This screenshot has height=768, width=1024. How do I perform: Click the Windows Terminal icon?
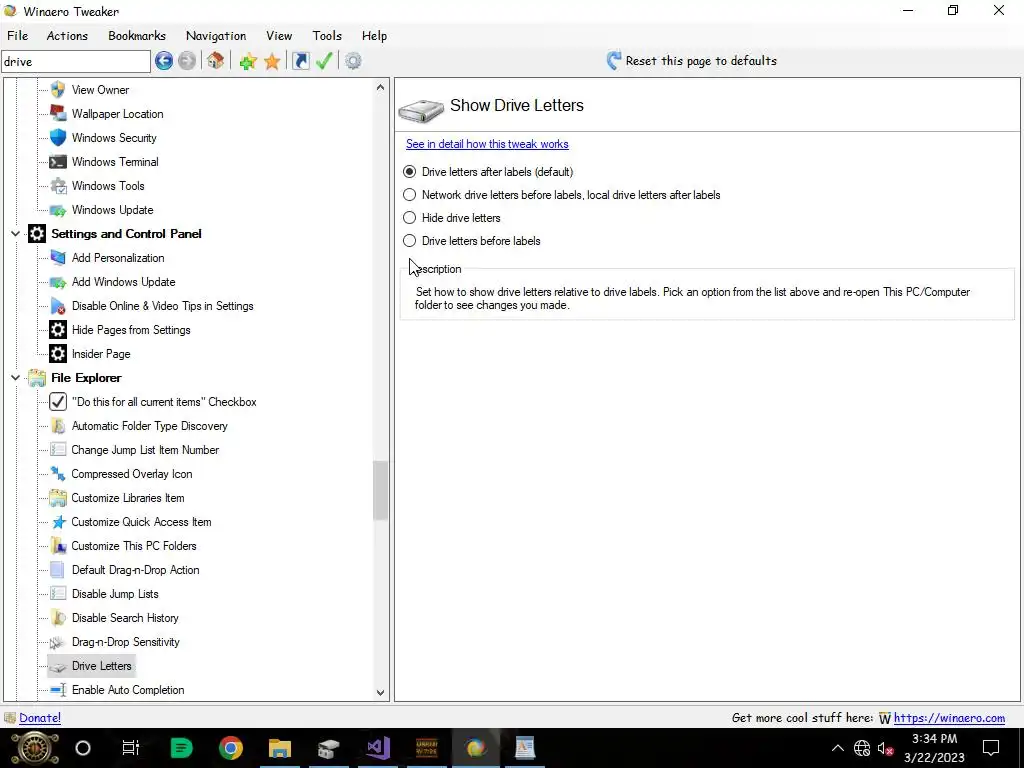coord(58,162)
